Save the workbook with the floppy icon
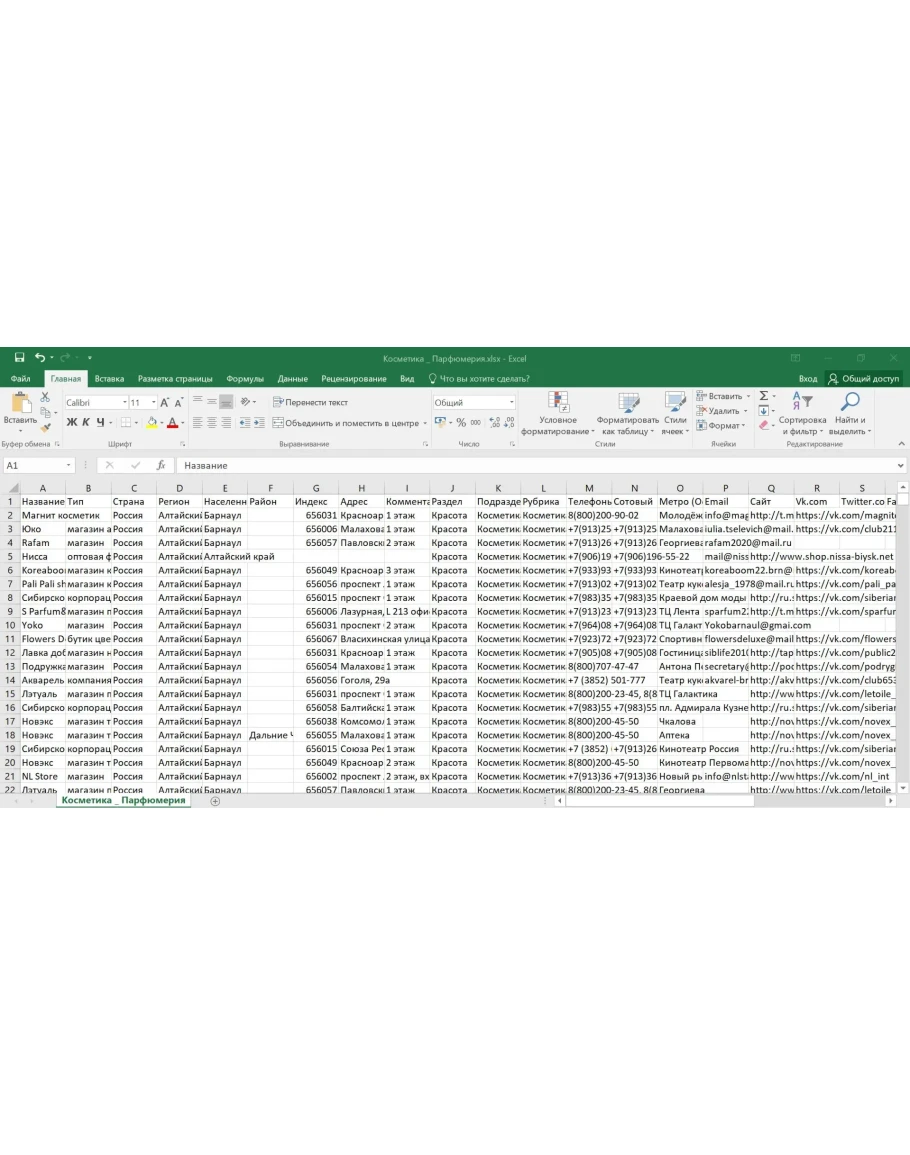910x1155 pixels. [19, 358]
